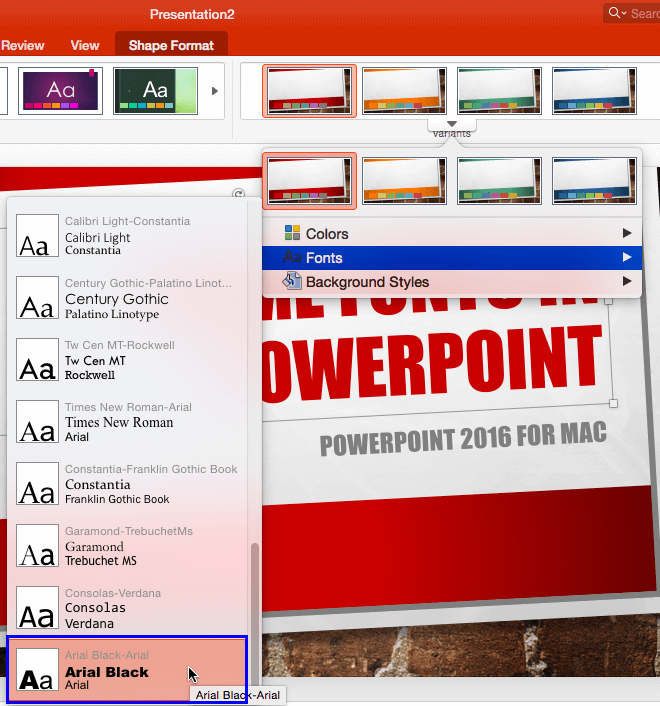Screen dimensions: 660x706
Task: Apply the Arial Black-Arial font pair
Action: [x=127, y=670]
